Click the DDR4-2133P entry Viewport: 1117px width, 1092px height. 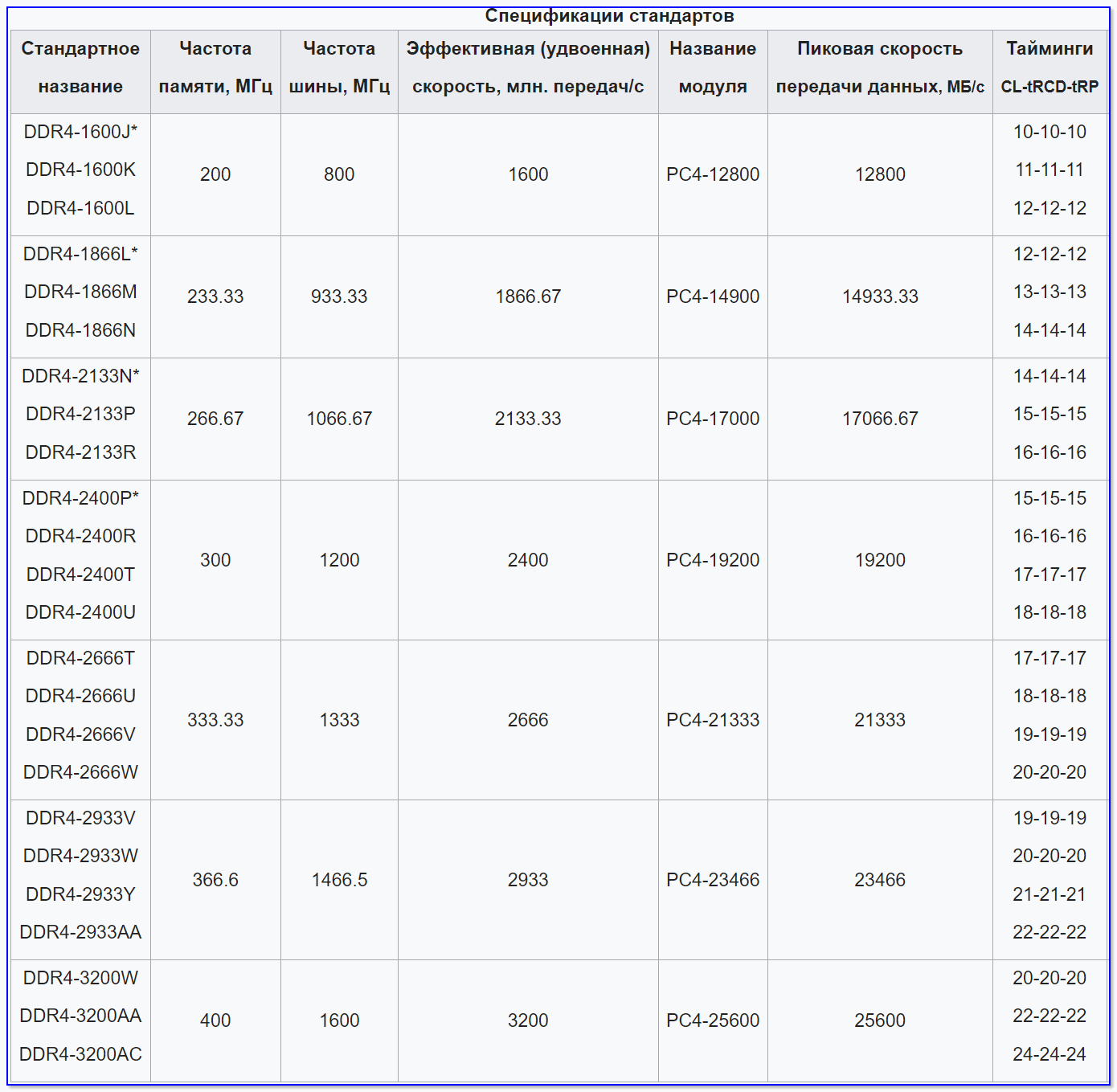pos(80,414)
